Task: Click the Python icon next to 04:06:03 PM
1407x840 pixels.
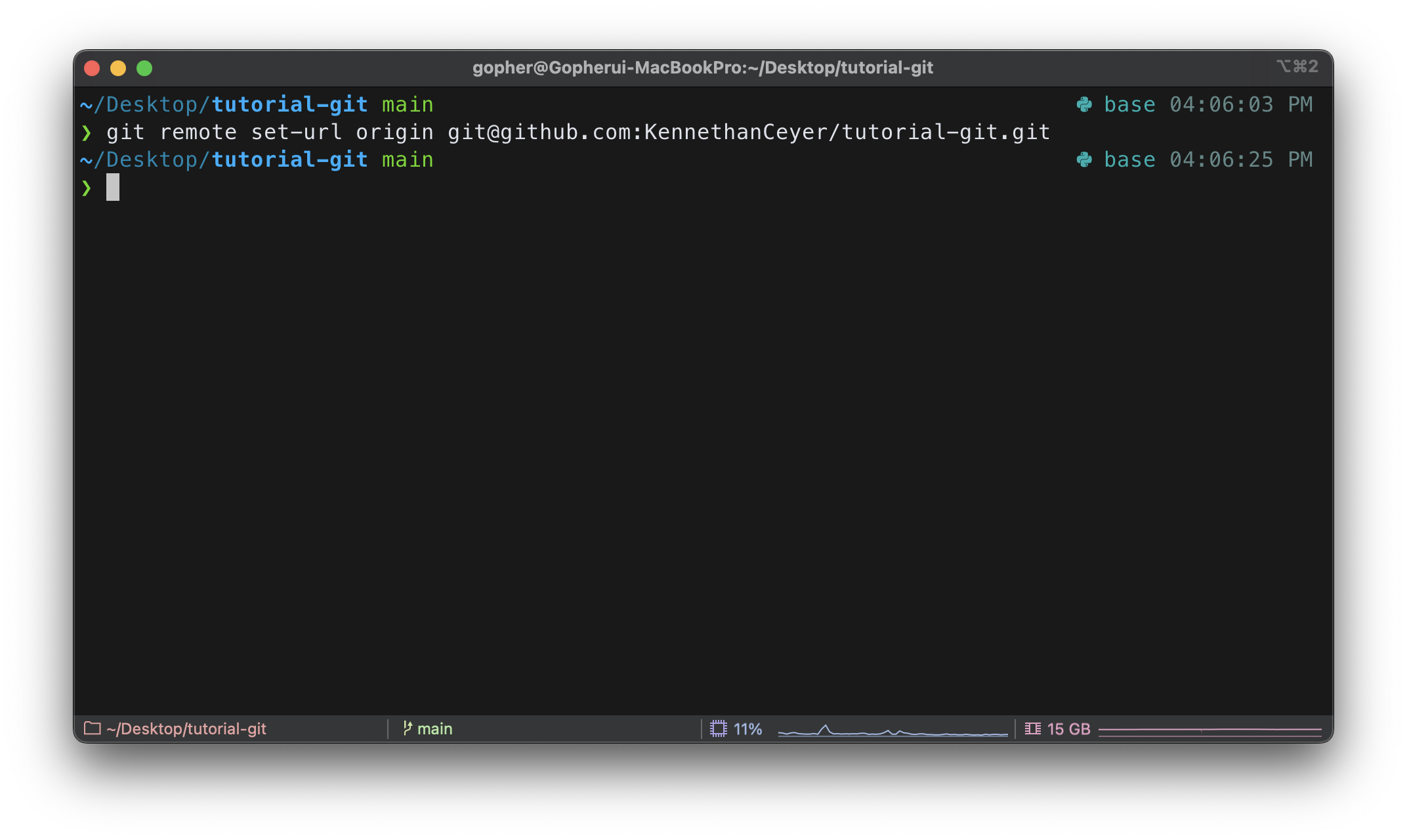Action: click(1084, 104)
